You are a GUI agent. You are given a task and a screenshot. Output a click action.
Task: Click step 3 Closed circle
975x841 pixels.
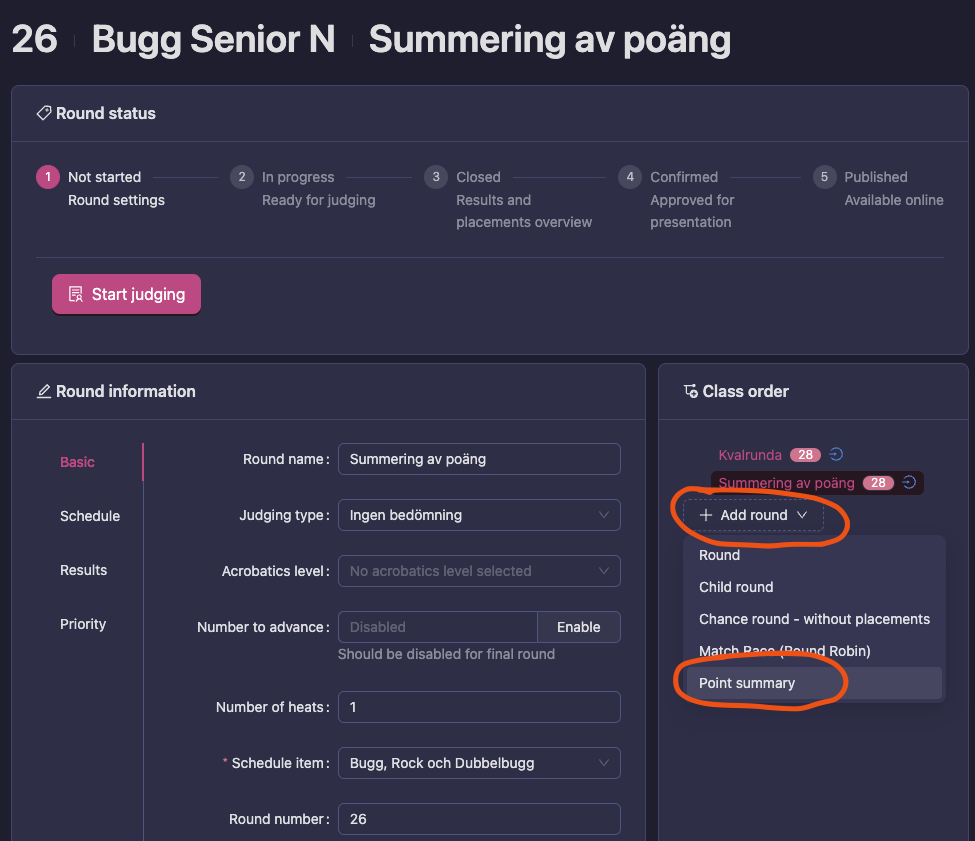coord(435,177)
